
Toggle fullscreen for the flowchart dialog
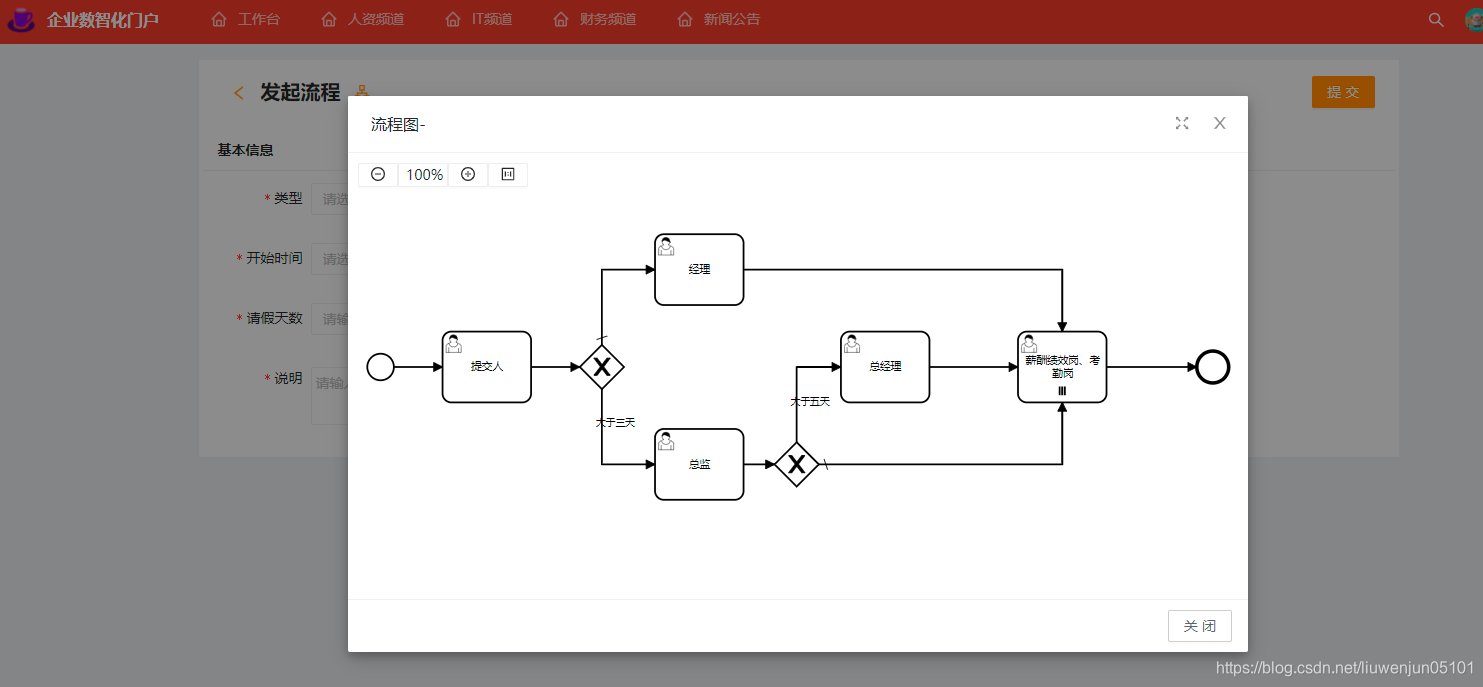pos(1182,123)
